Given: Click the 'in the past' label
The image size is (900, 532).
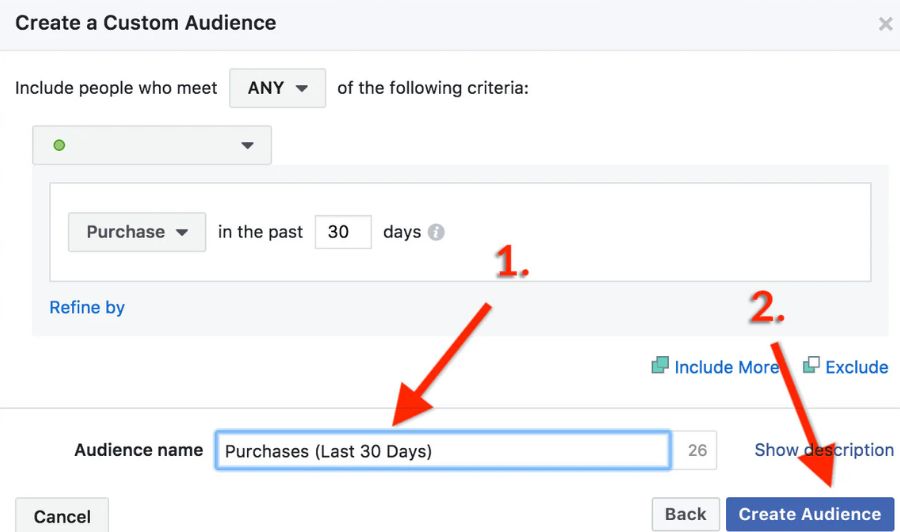Looking at the screenshot, I should coord(260,232).
